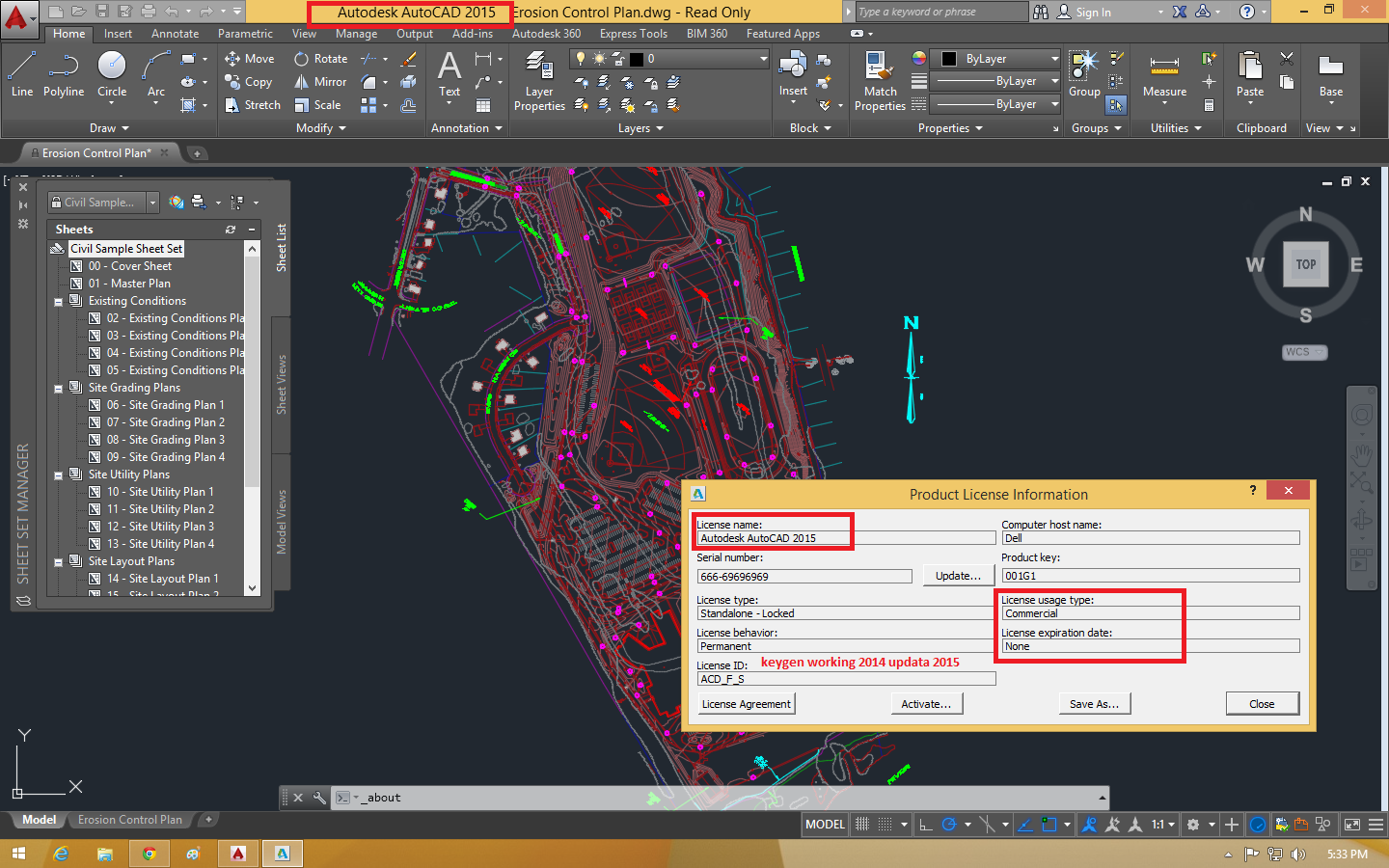Screen dimensions: 1389x868
Task: Click the black layer color swatch
Action: pos(637,59)
